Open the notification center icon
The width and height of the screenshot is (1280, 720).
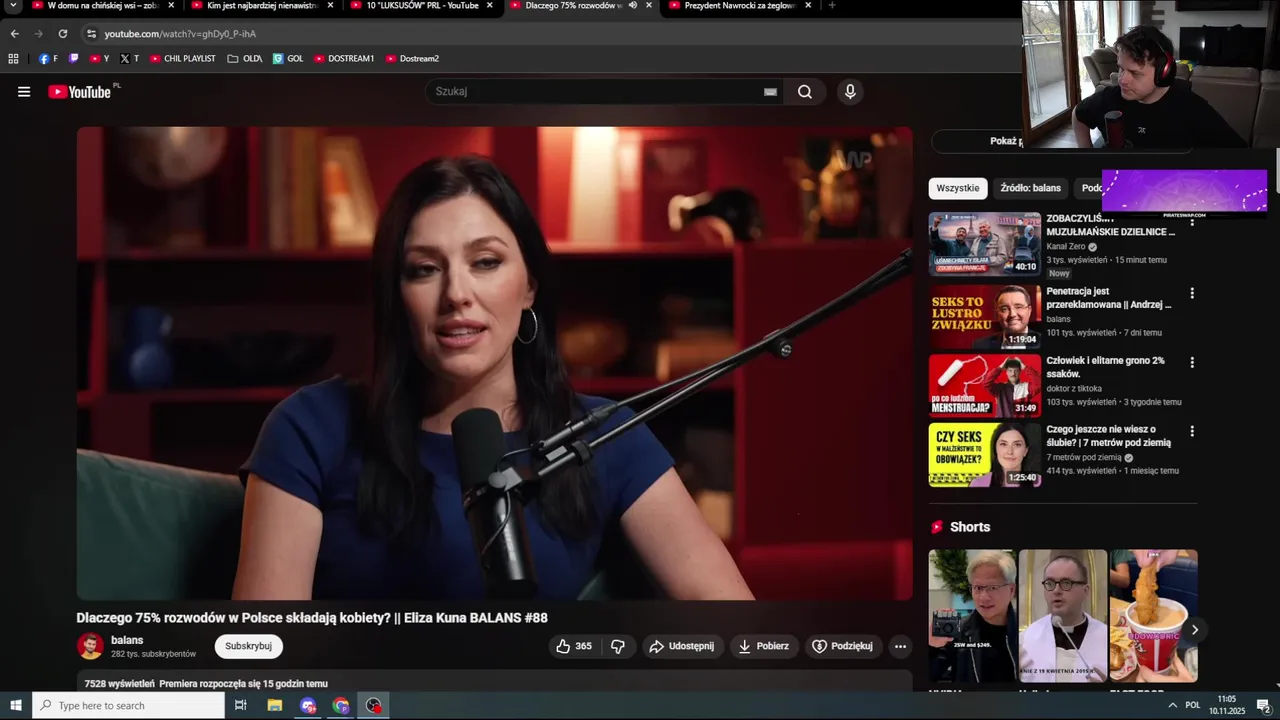click(x=1263, y=705)
